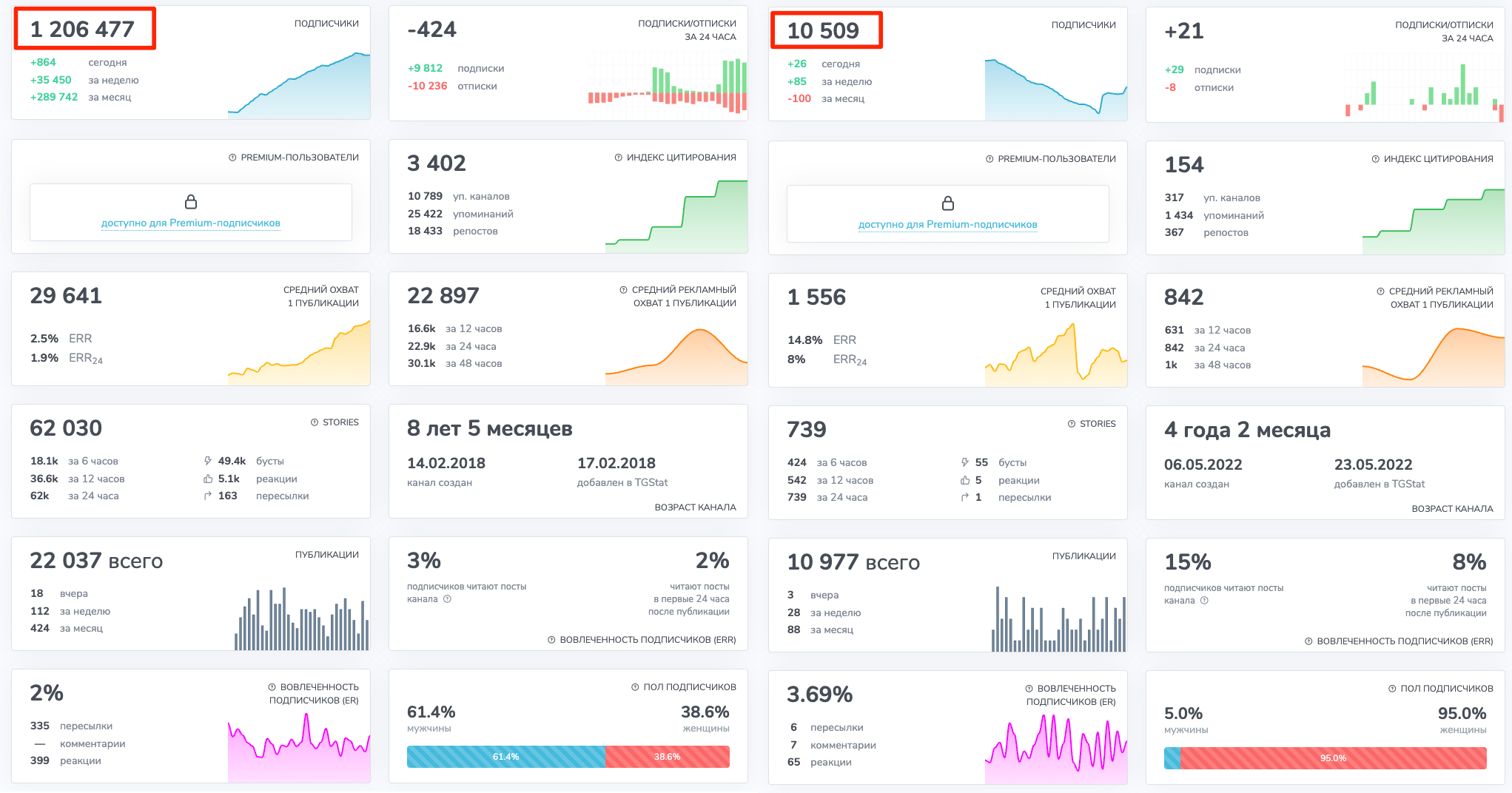Click the lock icon beside the 154 citation card
This screenshot has width=1512, height=793.
click(x=948, y=203)
